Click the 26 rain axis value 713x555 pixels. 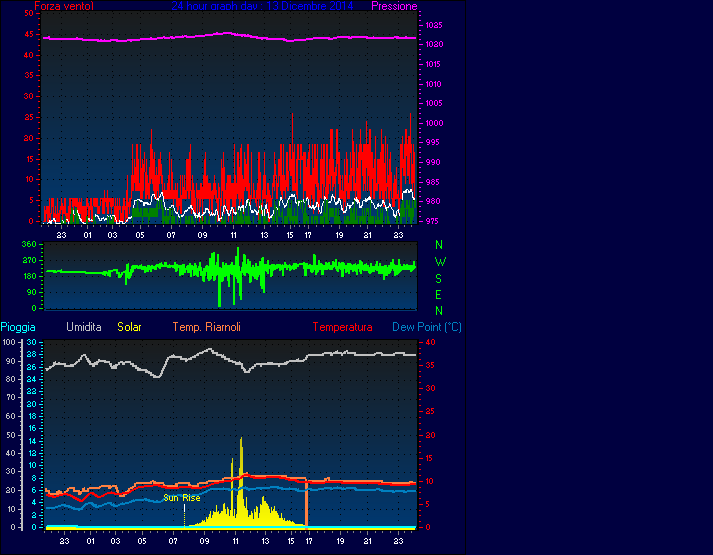point(31,367)
